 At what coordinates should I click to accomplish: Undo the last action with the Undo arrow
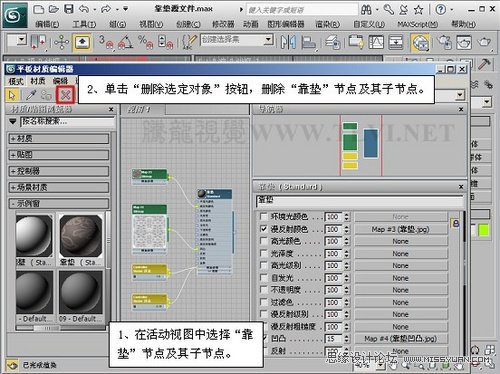[84, 9]
